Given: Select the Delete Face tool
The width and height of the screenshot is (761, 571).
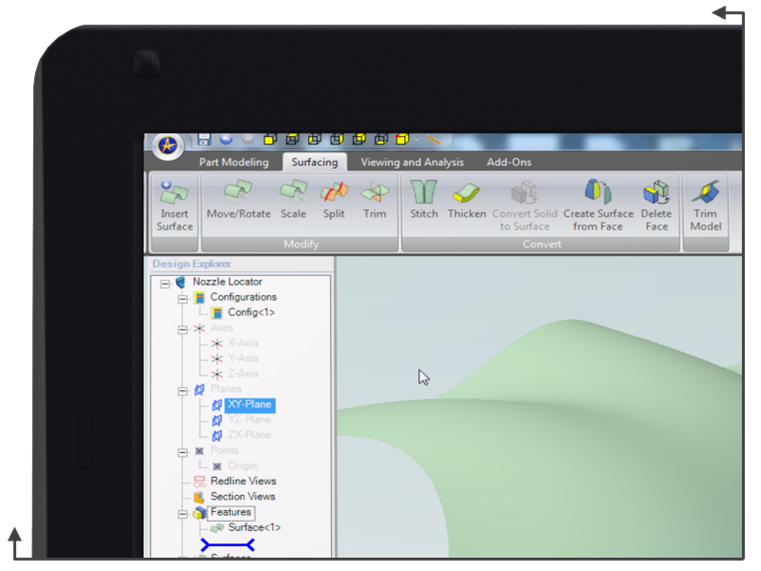Looking at the screenshot, I should [656, 206].
